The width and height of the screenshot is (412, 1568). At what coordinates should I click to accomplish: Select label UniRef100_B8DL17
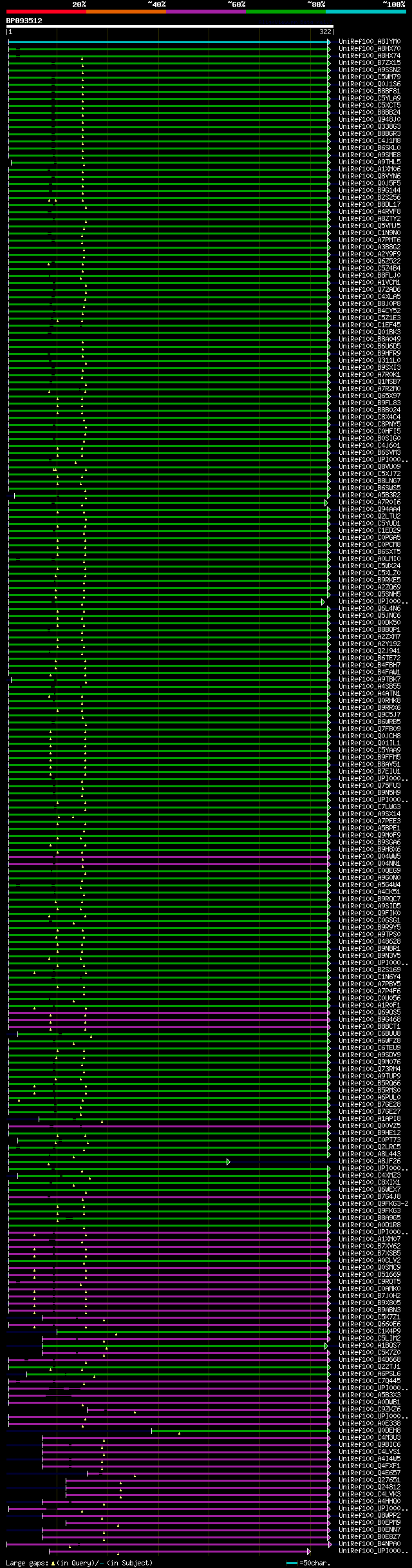[370, 205]
